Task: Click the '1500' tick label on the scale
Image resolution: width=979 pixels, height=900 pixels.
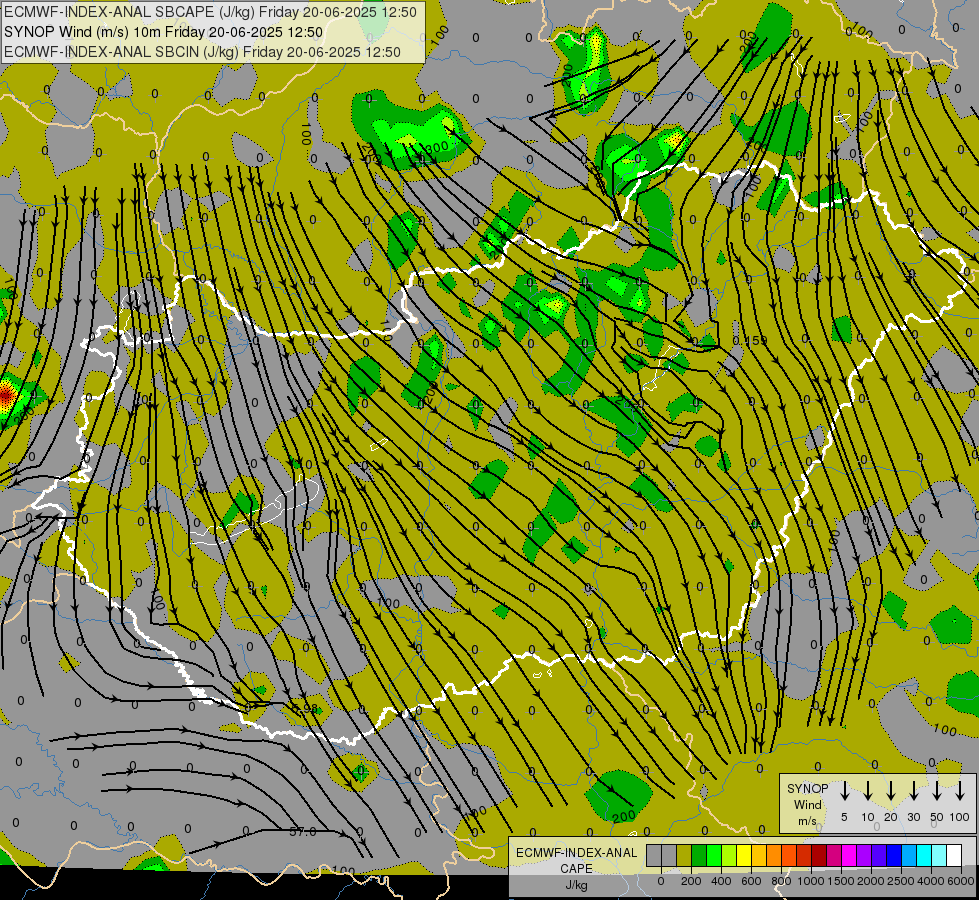Action: click(841, 881)
